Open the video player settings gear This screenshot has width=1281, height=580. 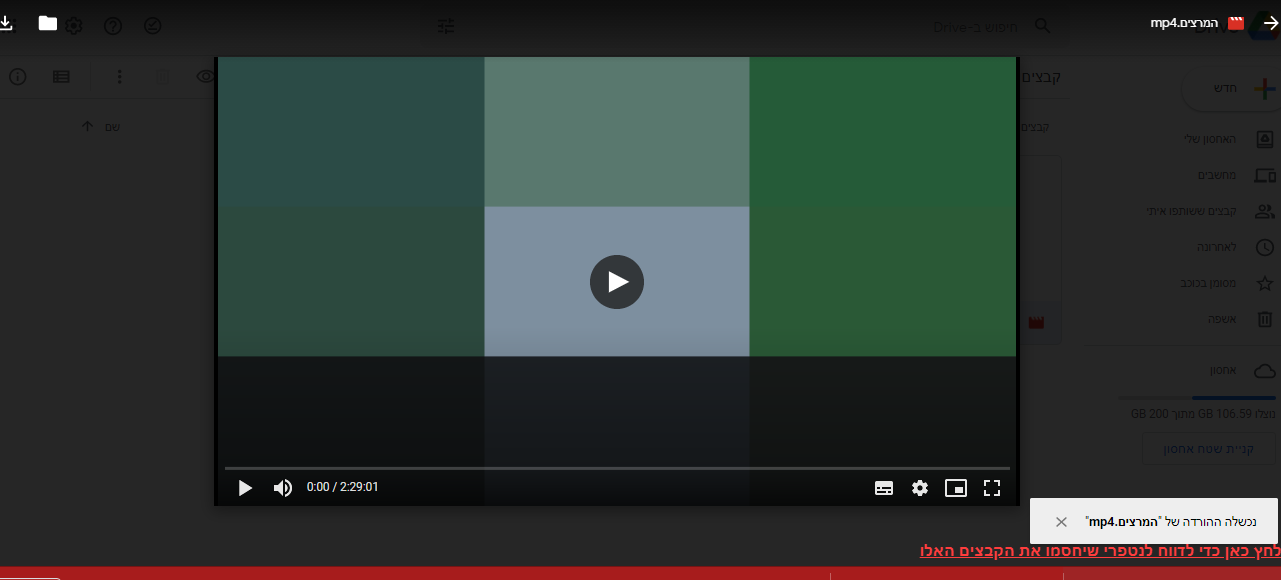(920, 488)
